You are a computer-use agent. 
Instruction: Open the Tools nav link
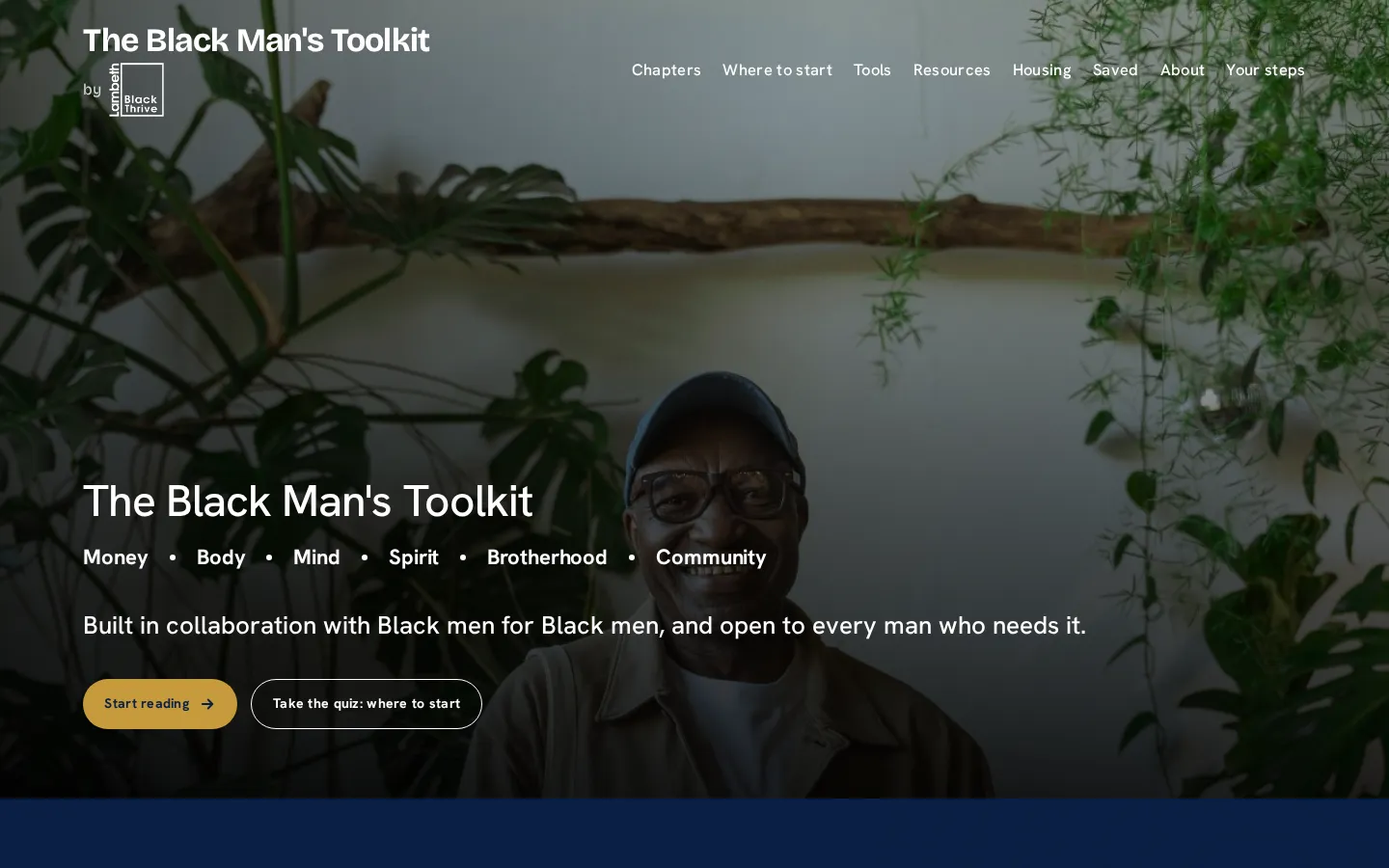click(x=872, y=70)
